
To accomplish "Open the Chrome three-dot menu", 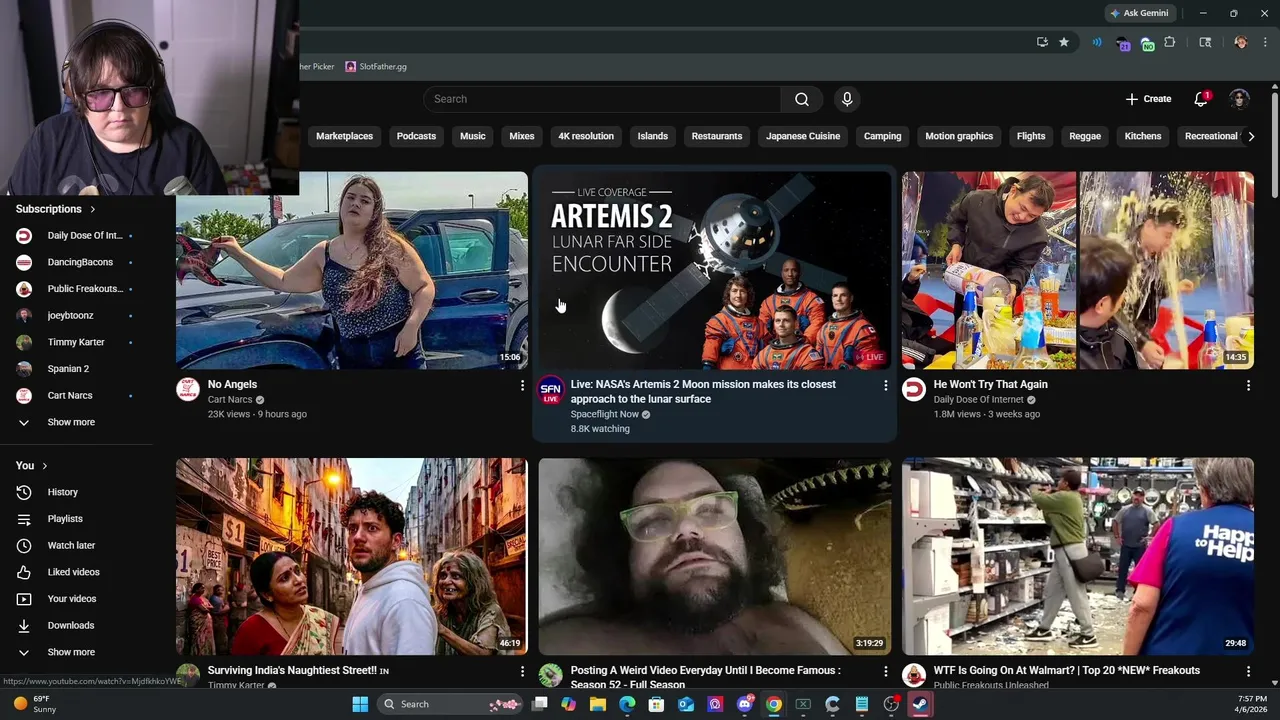I will (1266, 42).
